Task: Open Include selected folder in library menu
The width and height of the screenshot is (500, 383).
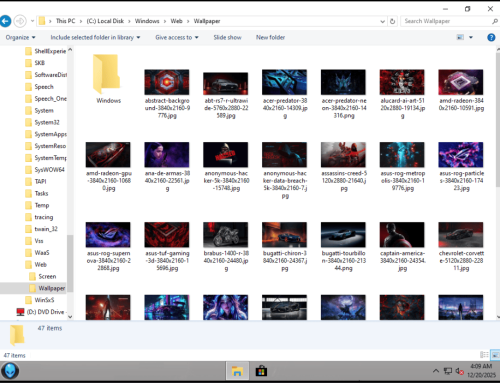Action: [95, 37]
